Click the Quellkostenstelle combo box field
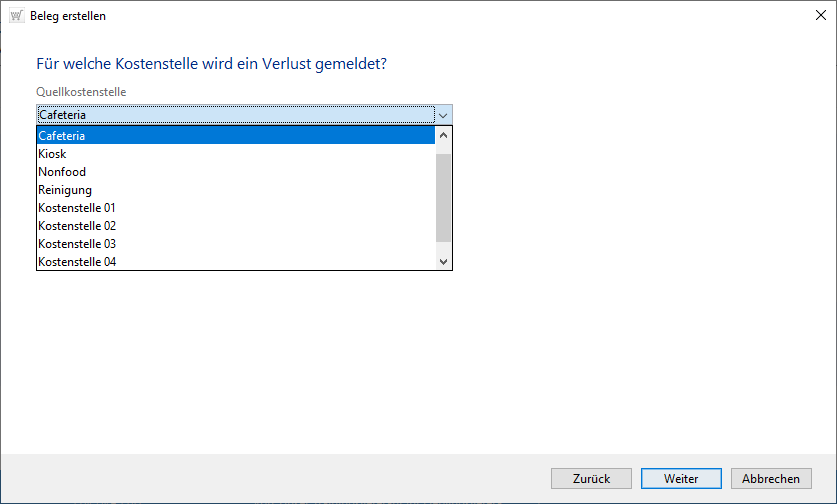Screen dimensions: 837x504 click(x=235, y=115)
